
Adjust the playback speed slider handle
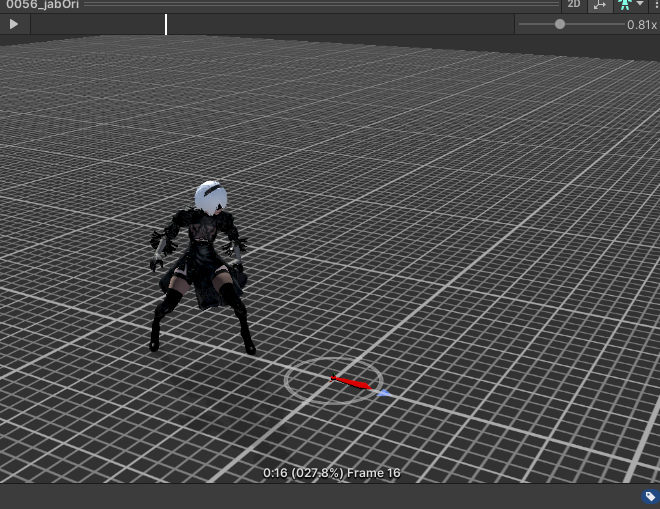[x=559, y=24]
